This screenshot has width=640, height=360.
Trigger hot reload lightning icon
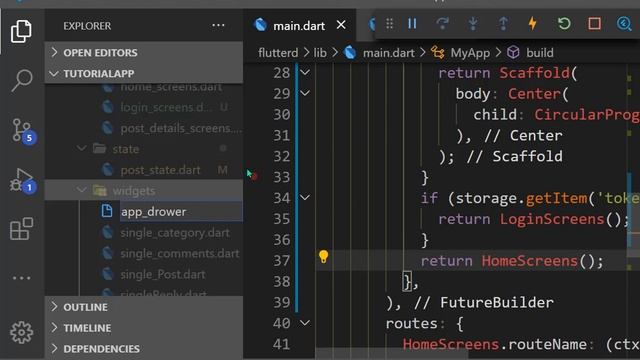[x=533, y=24]
